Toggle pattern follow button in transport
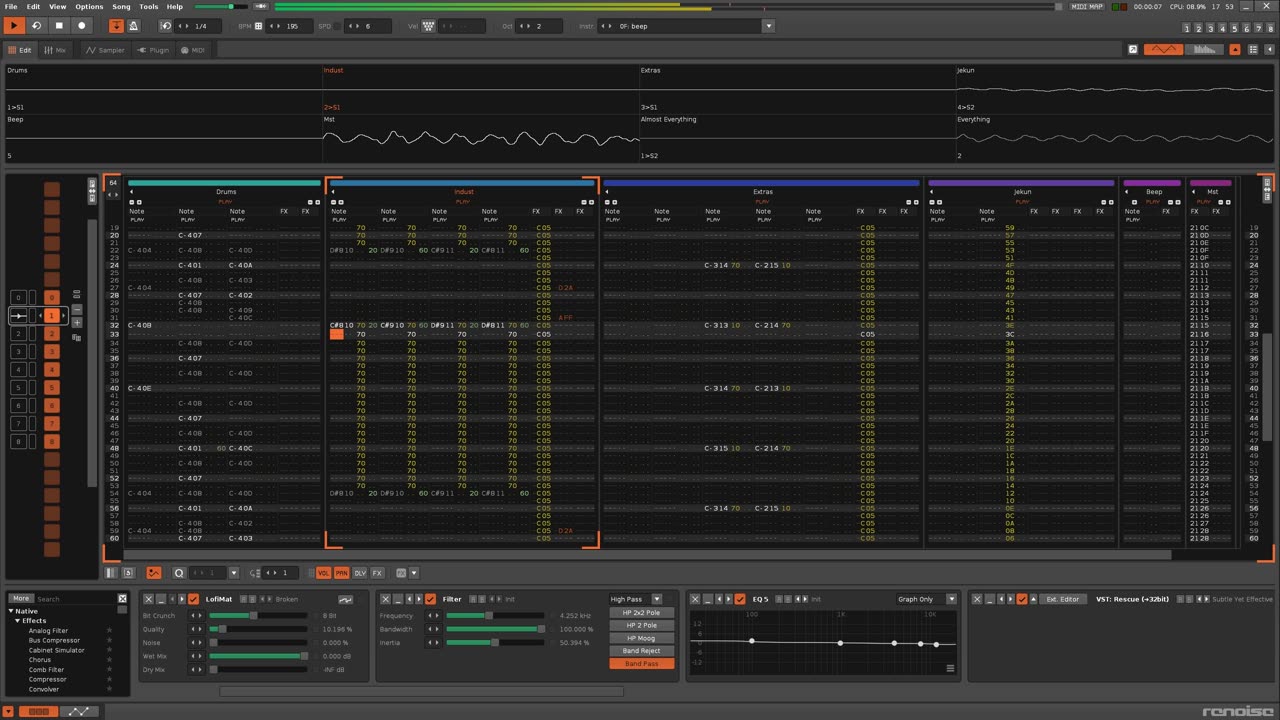The height and width of the screenshot is (720, 1280). tap(116, 25)
